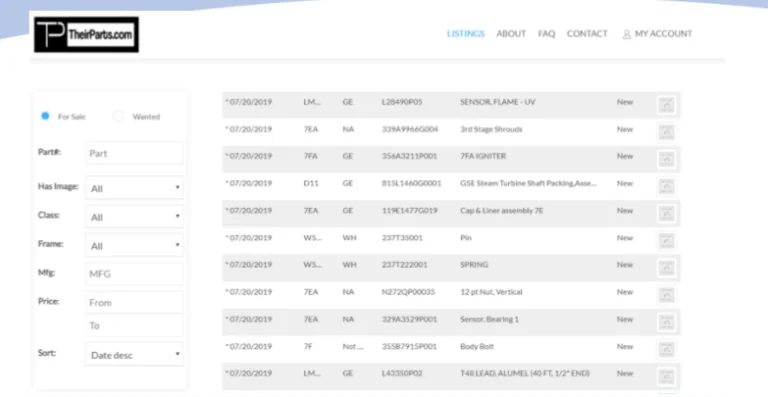
Task: Focus the Part# input field
Action: point(134,153)
